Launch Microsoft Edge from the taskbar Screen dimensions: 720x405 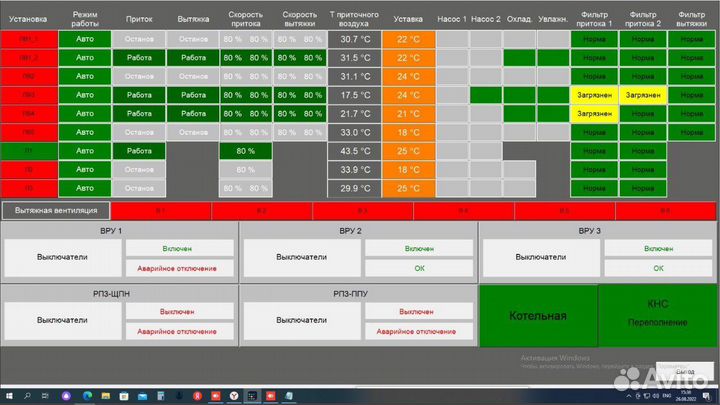84,396
